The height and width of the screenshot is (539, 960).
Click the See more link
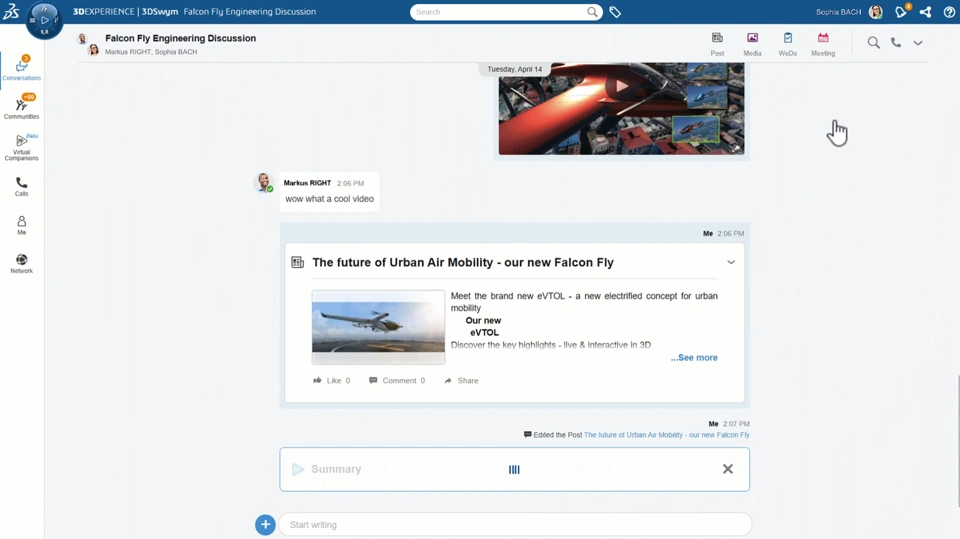694,358
